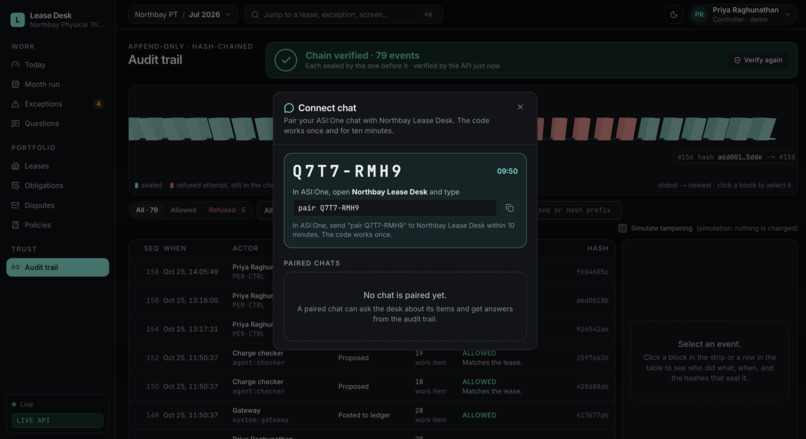Click the search magnifier icon in top bar
This screenshot has width=806, height=439.
pyautogui.click(x=255, y=14)
